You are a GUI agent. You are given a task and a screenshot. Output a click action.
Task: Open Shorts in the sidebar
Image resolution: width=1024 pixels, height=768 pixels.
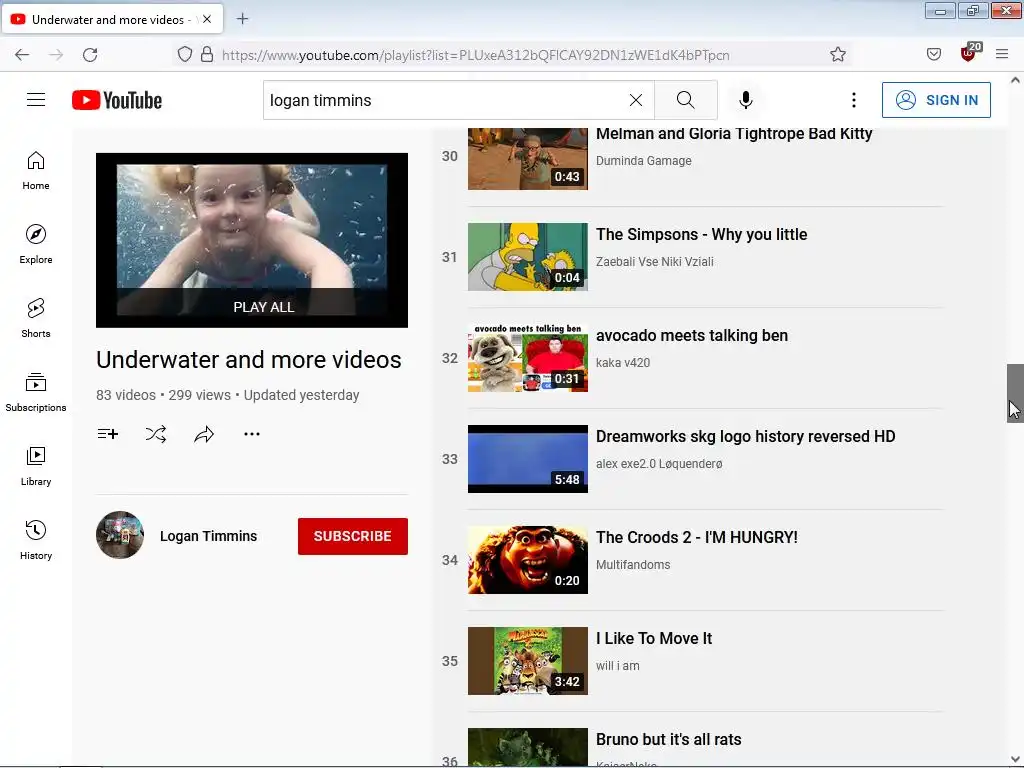coord(36,318)
